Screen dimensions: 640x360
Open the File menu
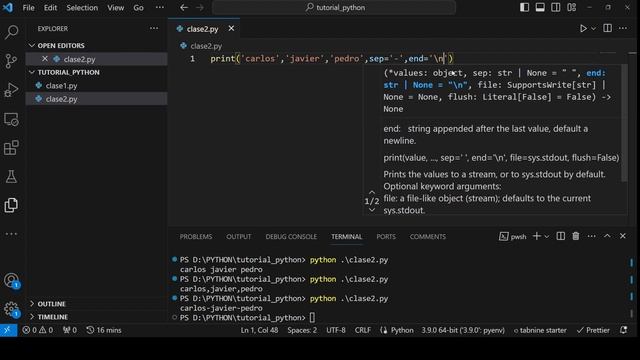[29, 7]
